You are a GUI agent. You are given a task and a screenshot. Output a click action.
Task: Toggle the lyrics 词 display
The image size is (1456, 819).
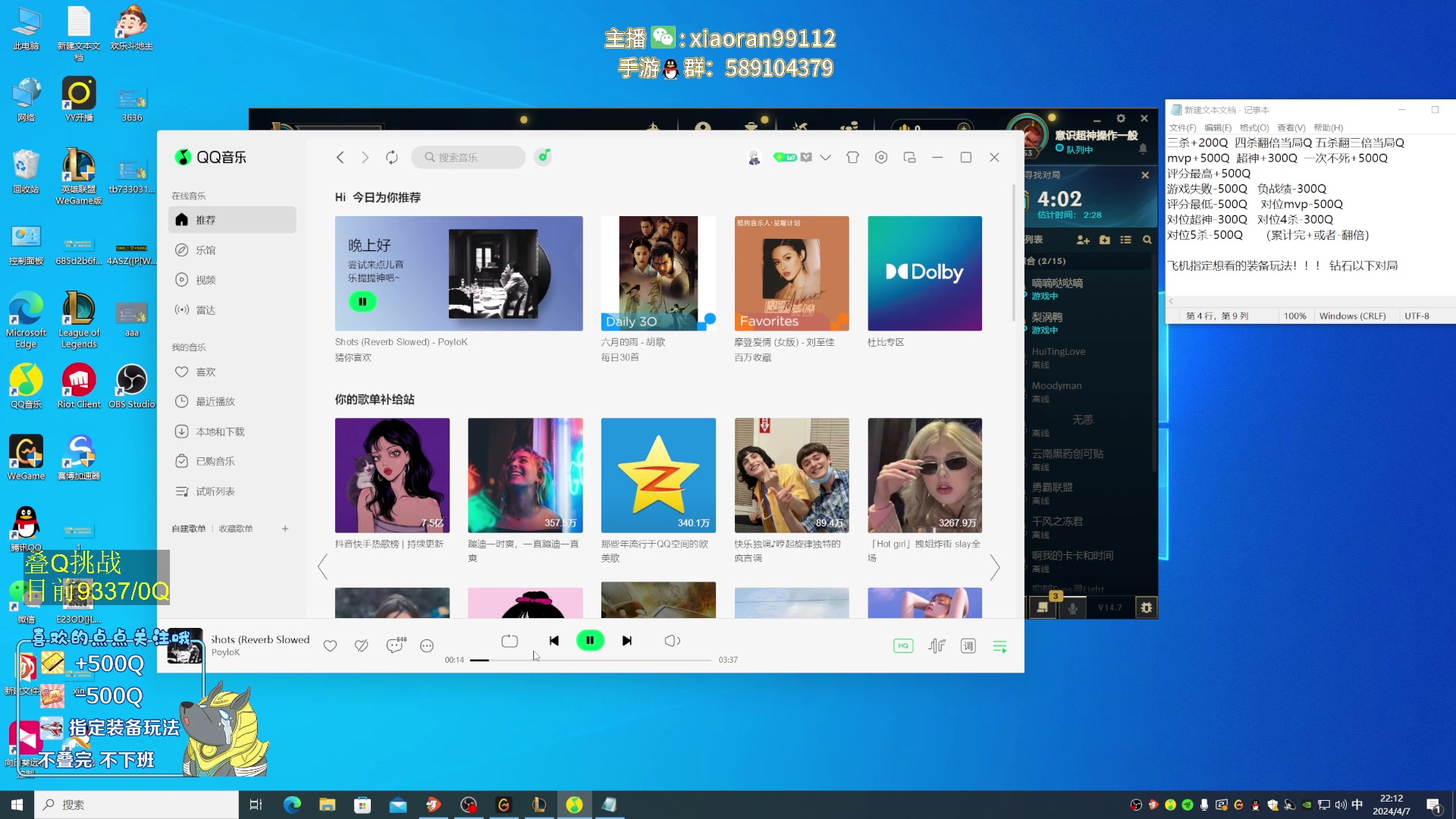[x=968, y=646]
